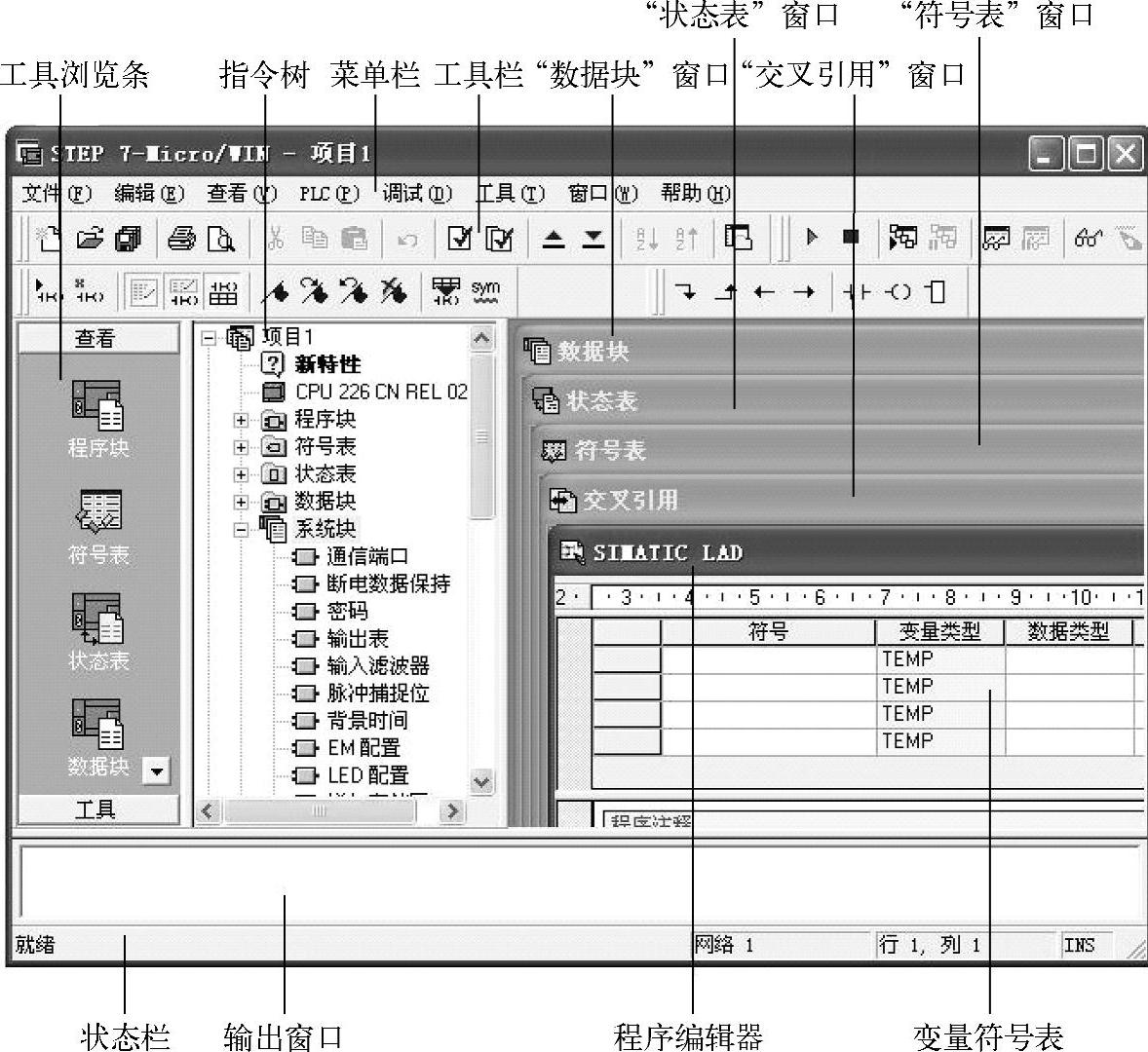Open 数据块 in the navigation bar

98,737
